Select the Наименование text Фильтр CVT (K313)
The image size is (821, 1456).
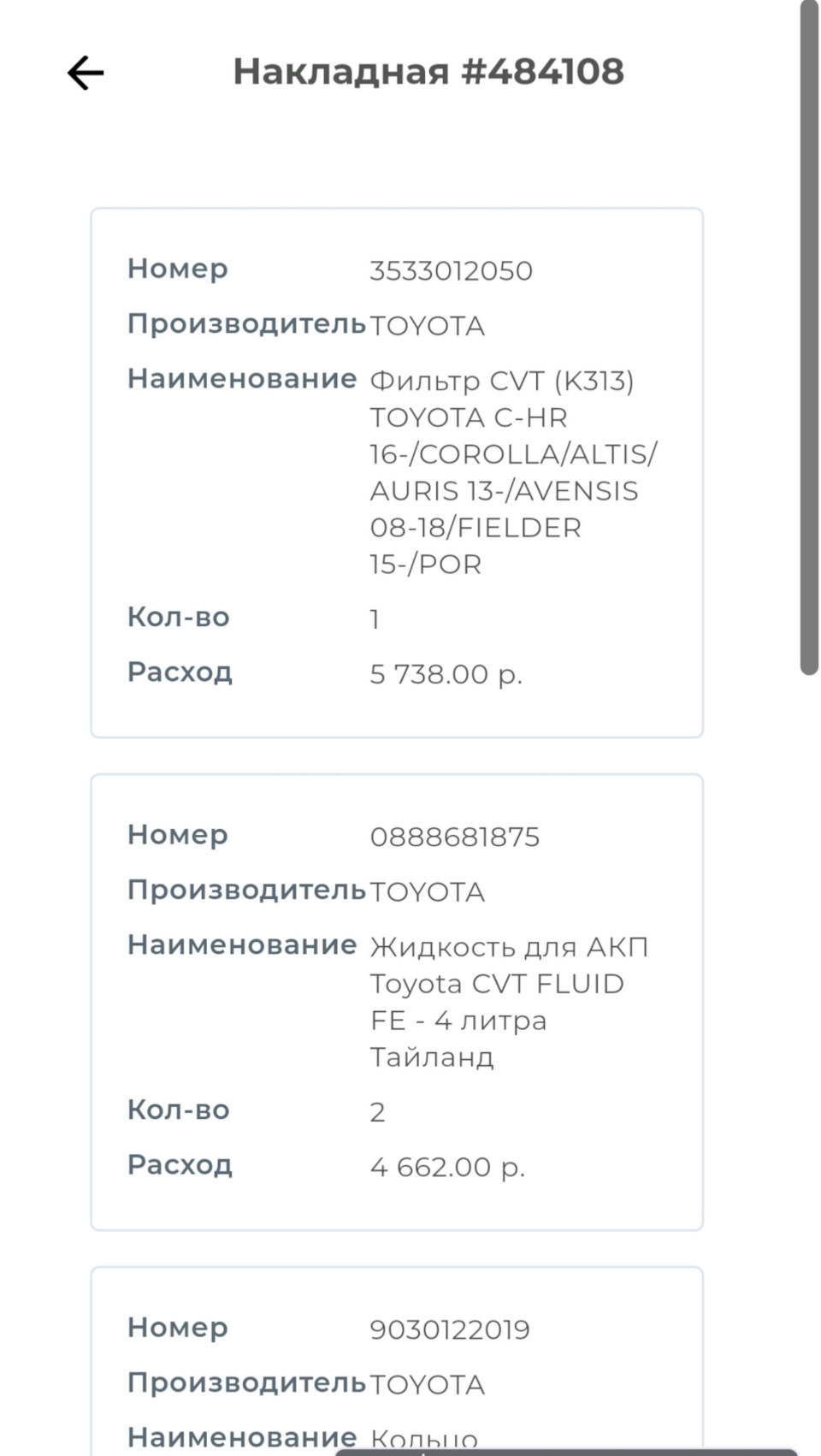point(503,380)
